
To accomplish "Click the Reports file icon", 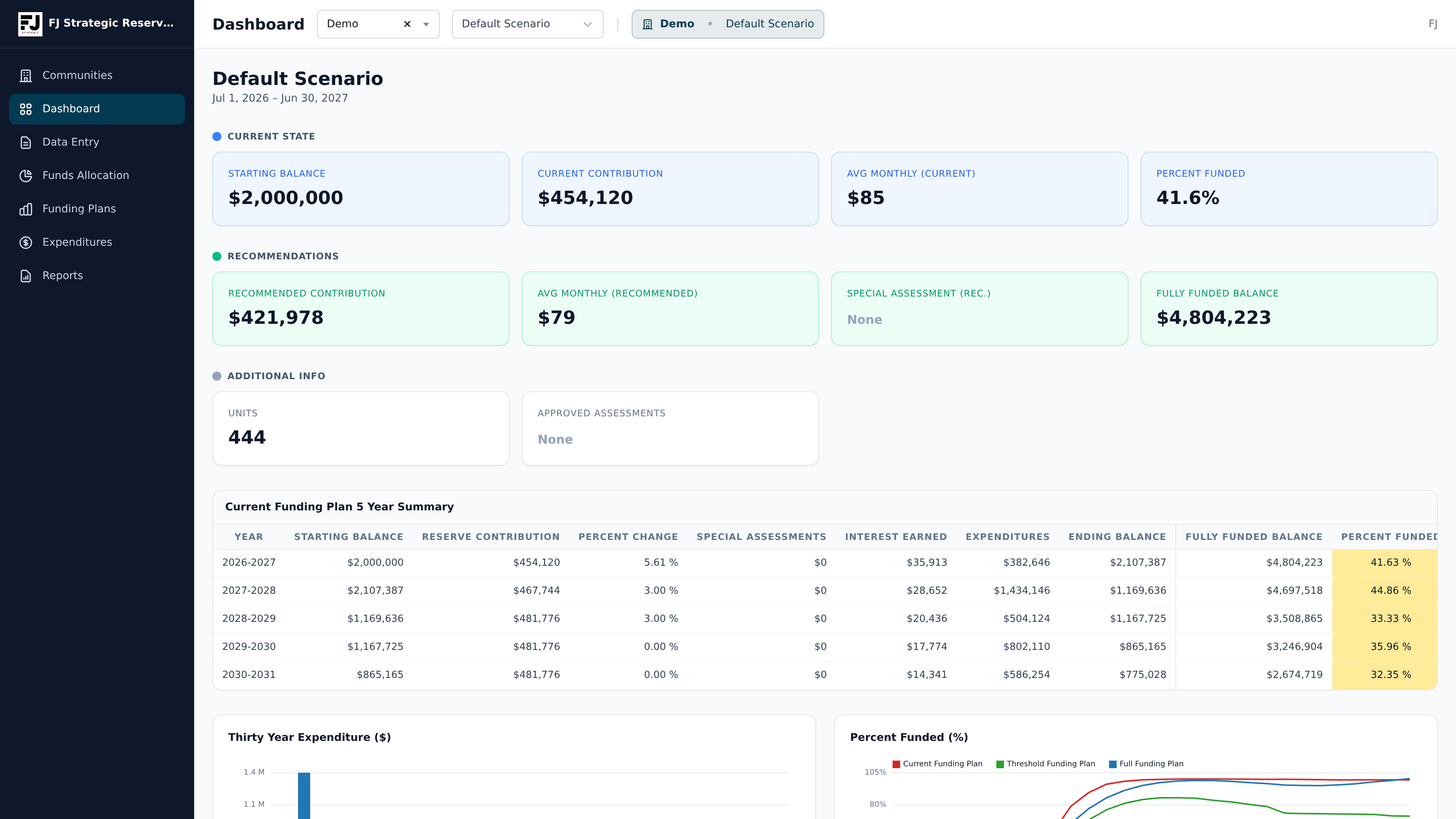I will point(26,276).
